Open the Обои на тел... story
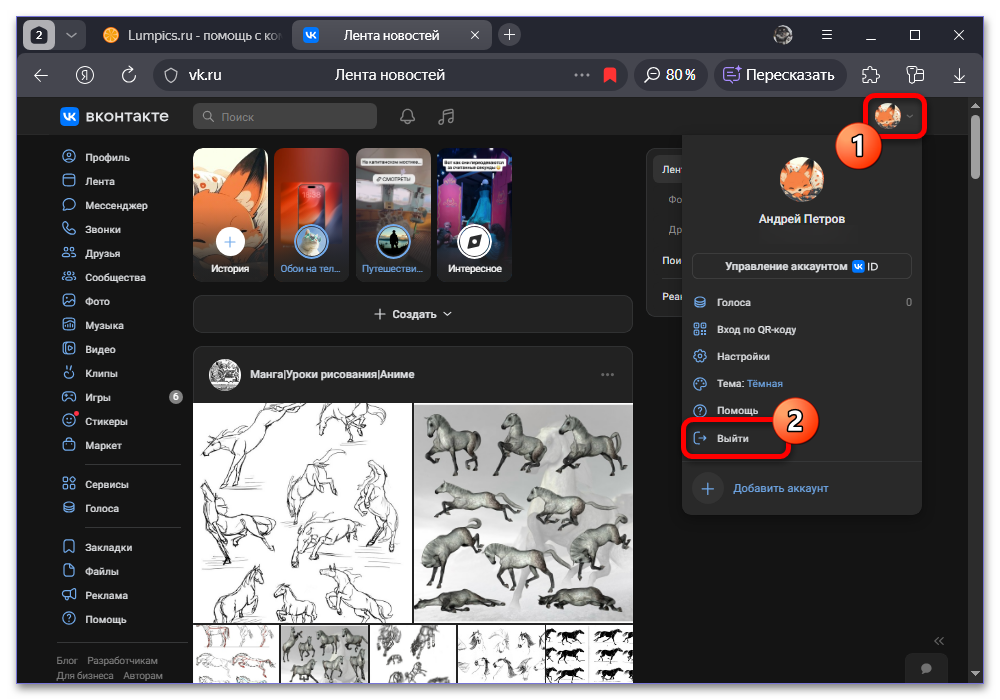This screenshot has height=700, width=1000. (x=311, y=215)
